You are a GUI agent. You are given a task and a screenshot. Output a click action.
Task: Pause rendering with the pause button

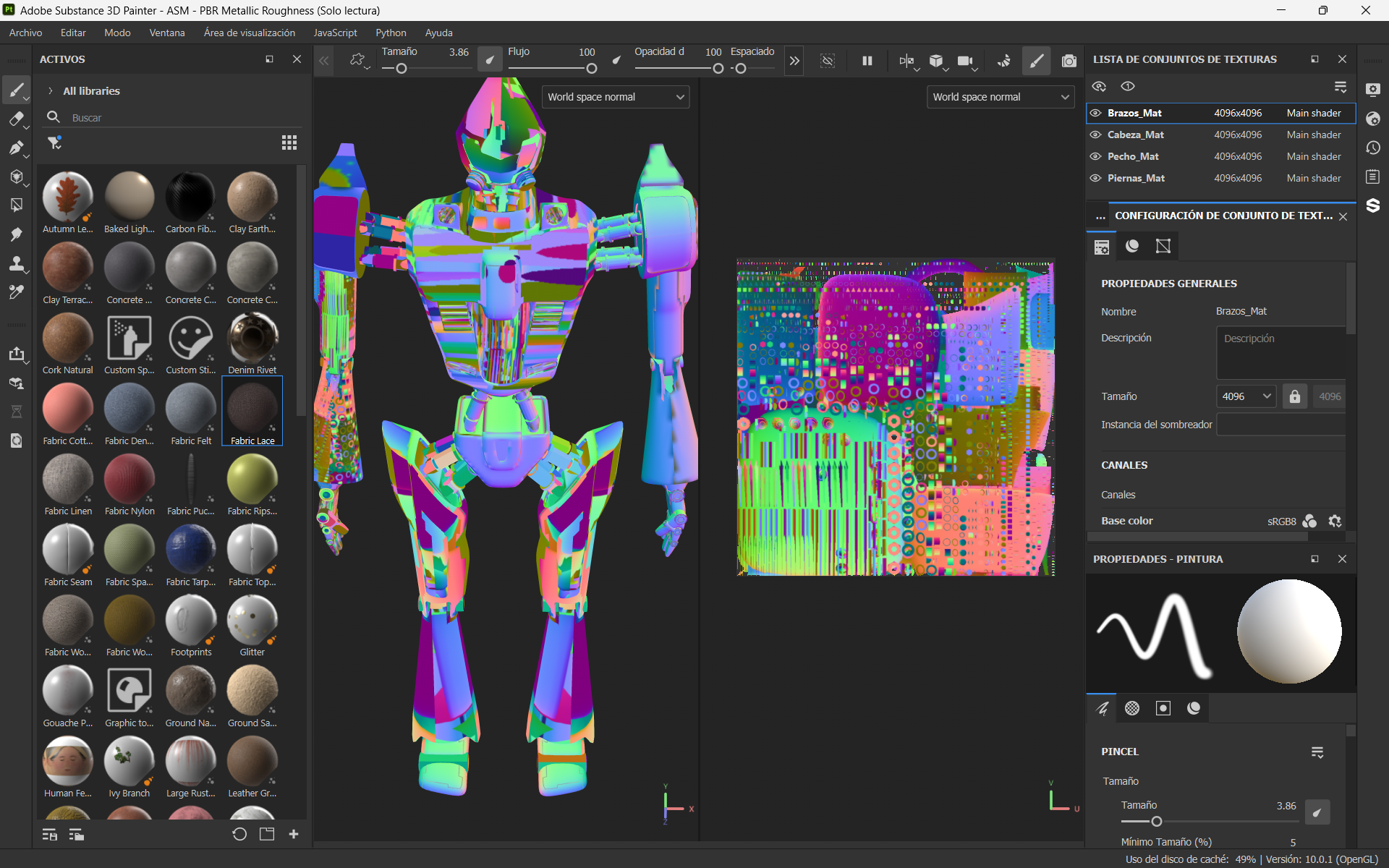pyautogui.click(x=867, y=61)
